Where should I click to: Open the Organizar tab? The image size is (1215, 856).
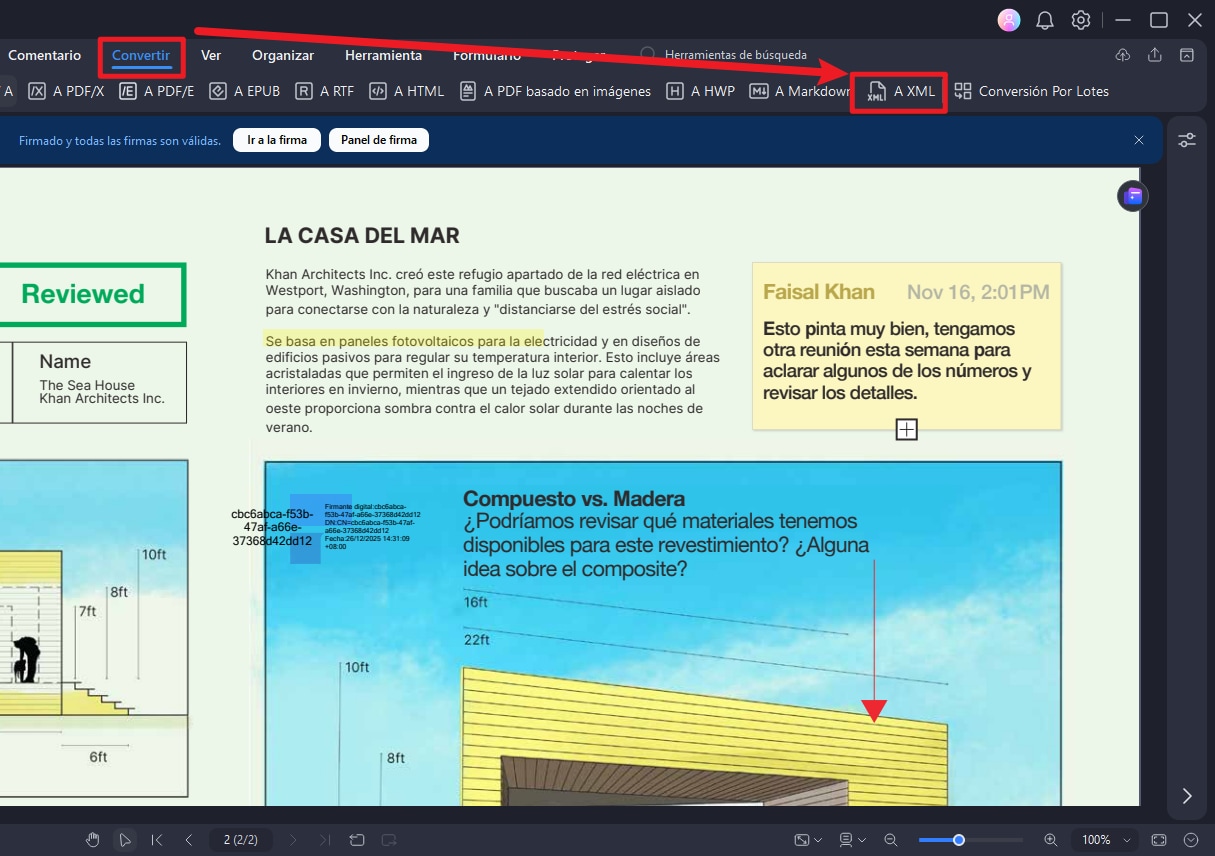[x=283, y=55]
